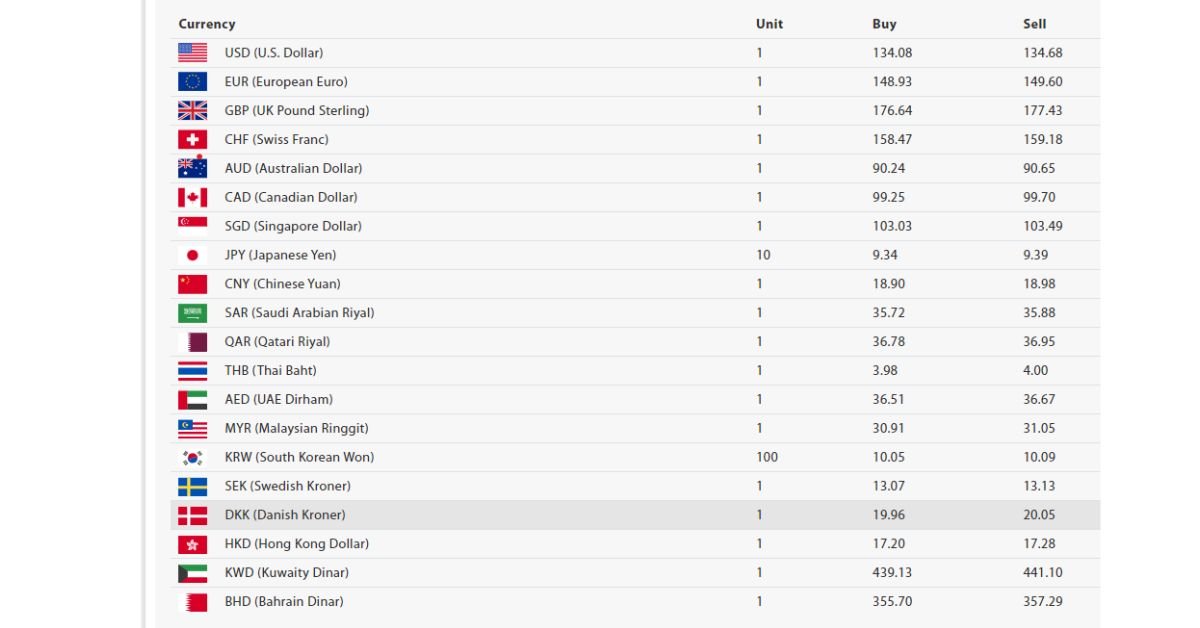Viewport: 1200px width, 628px height.
Task: Click the DKK (Danish Kroner) row label
Action: tap(285, 515)
